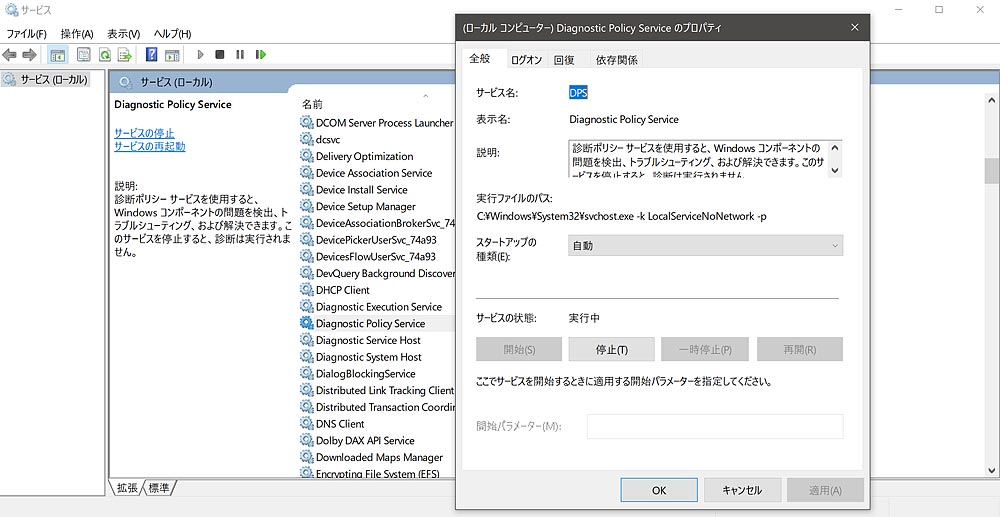Open the ファイル(F) menu
1000x517 pixels.
pos(26,34)
